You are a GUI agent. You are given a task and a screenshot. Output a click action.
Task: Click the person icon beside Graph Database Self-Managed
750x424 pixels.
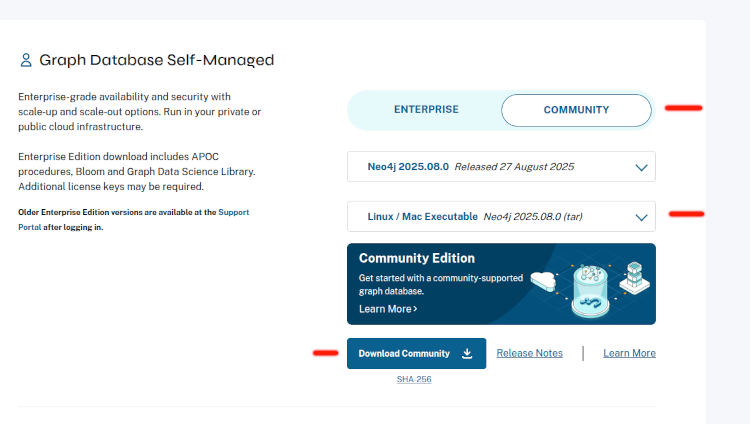pos(26,60)
